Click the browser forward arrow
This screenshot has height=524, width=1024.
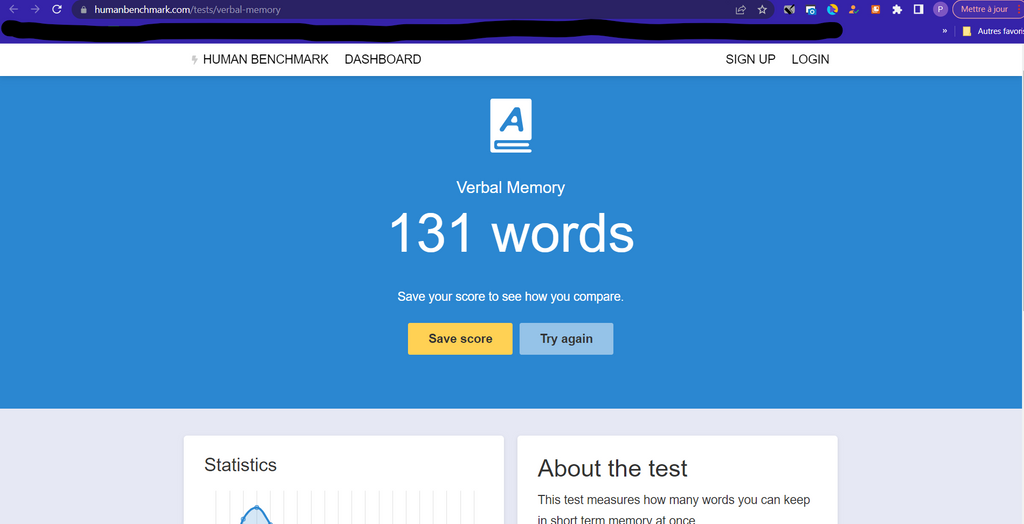[35, 9]
